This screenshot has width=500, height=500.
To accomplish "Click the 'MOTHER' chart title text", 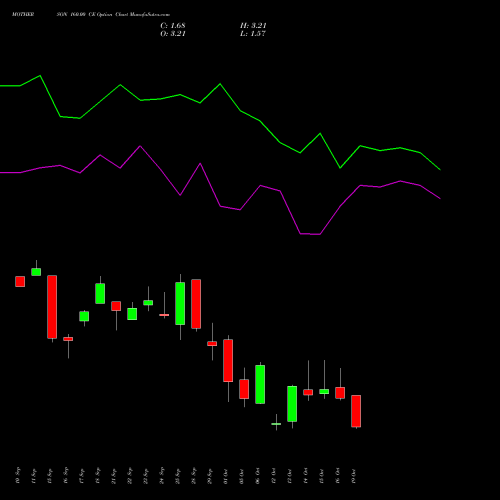I will [23, 15].
